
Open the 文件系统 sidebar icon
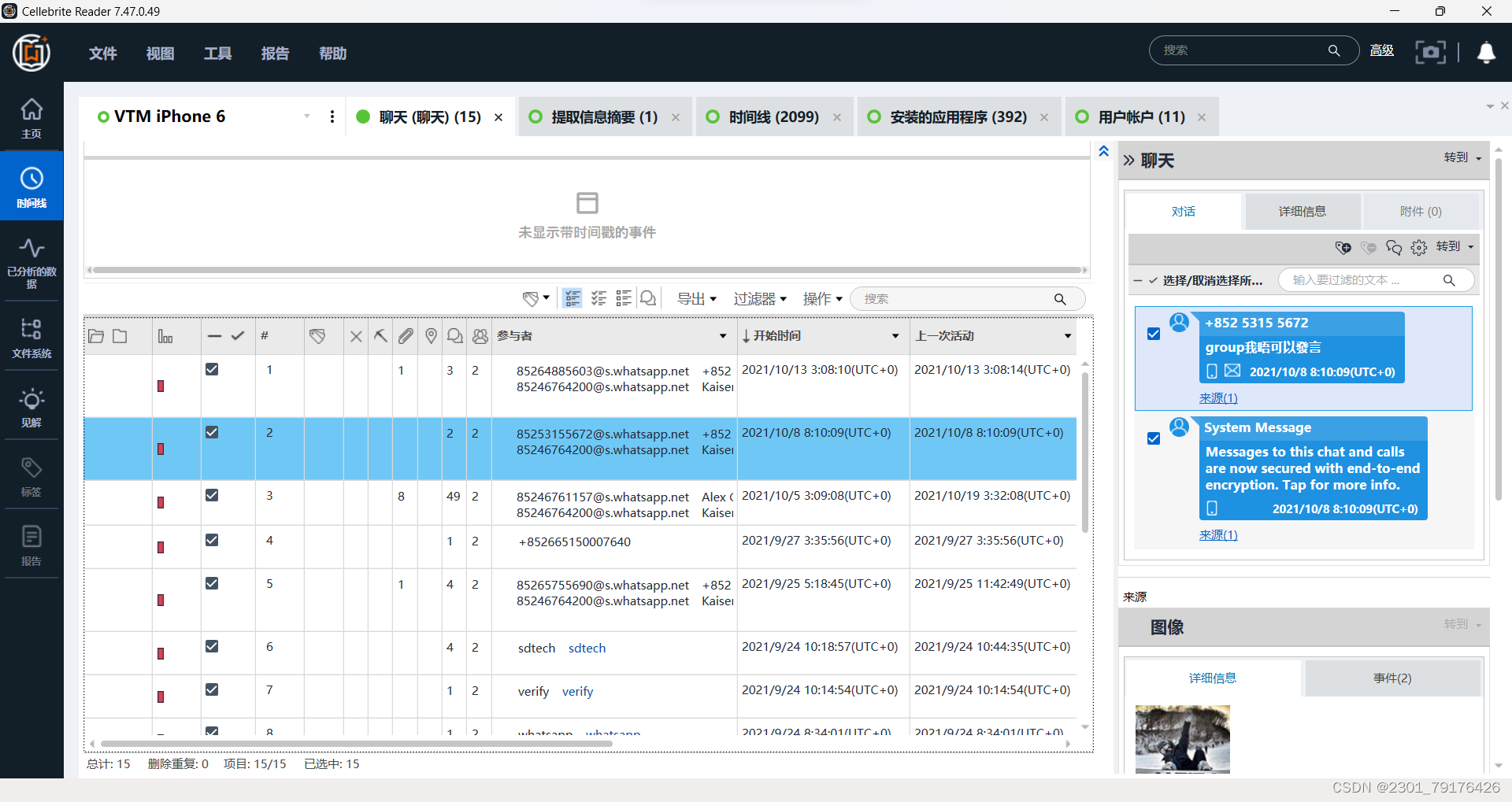[x=31, y=338]
